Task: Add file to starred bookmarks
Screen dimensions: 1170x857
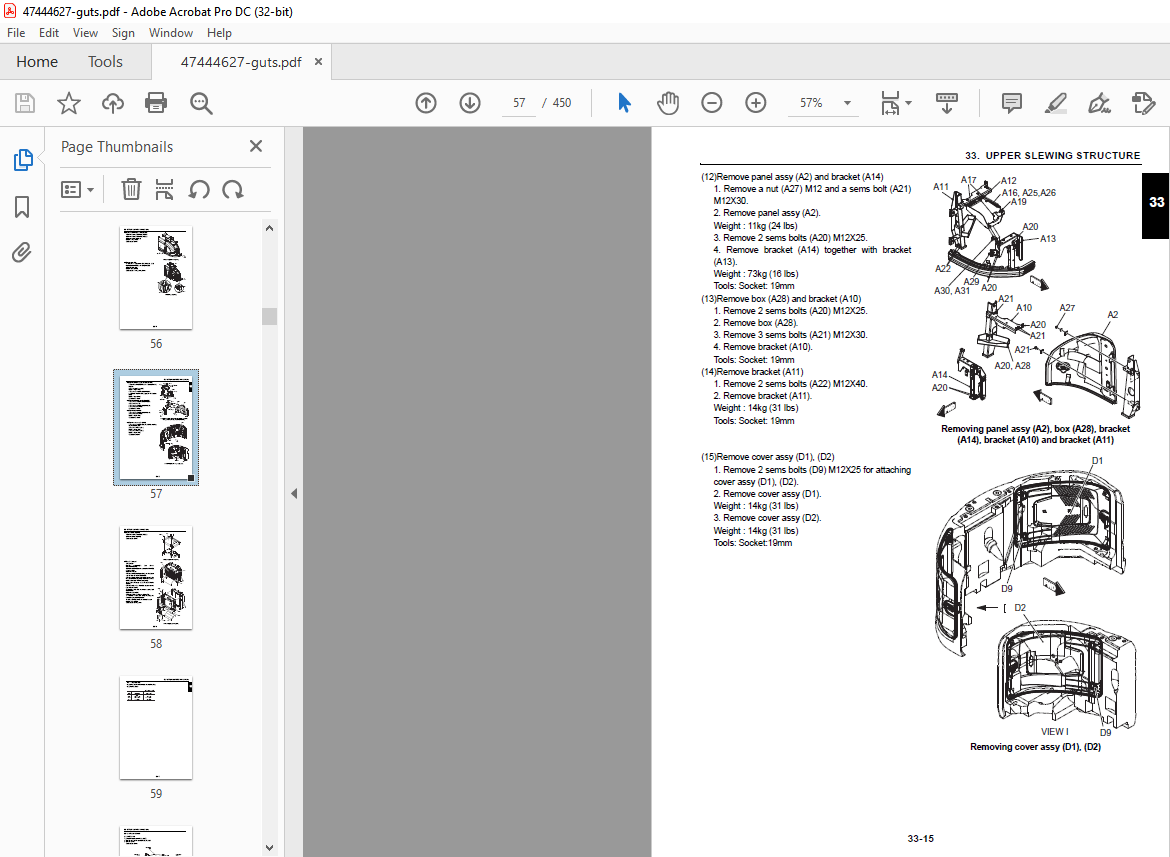Action: tap(69, 103)
